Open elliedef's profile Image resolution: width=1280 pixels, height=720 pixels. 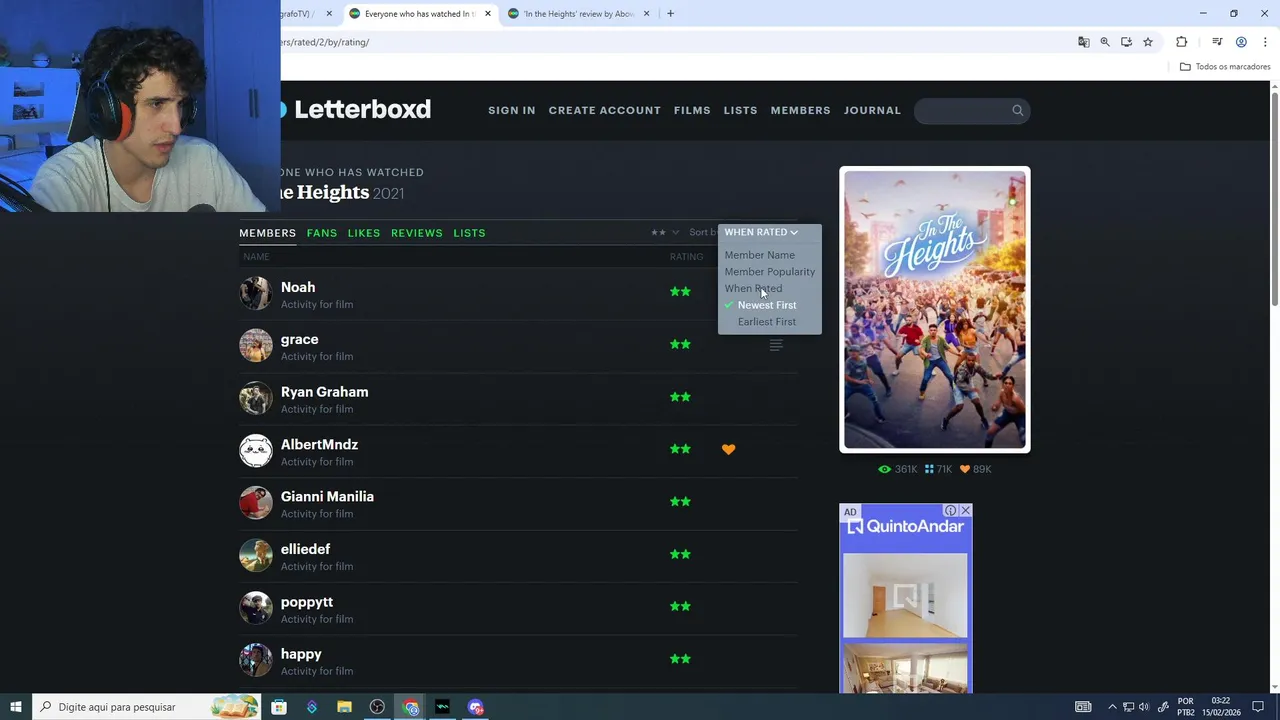click(x=305, y=549)
